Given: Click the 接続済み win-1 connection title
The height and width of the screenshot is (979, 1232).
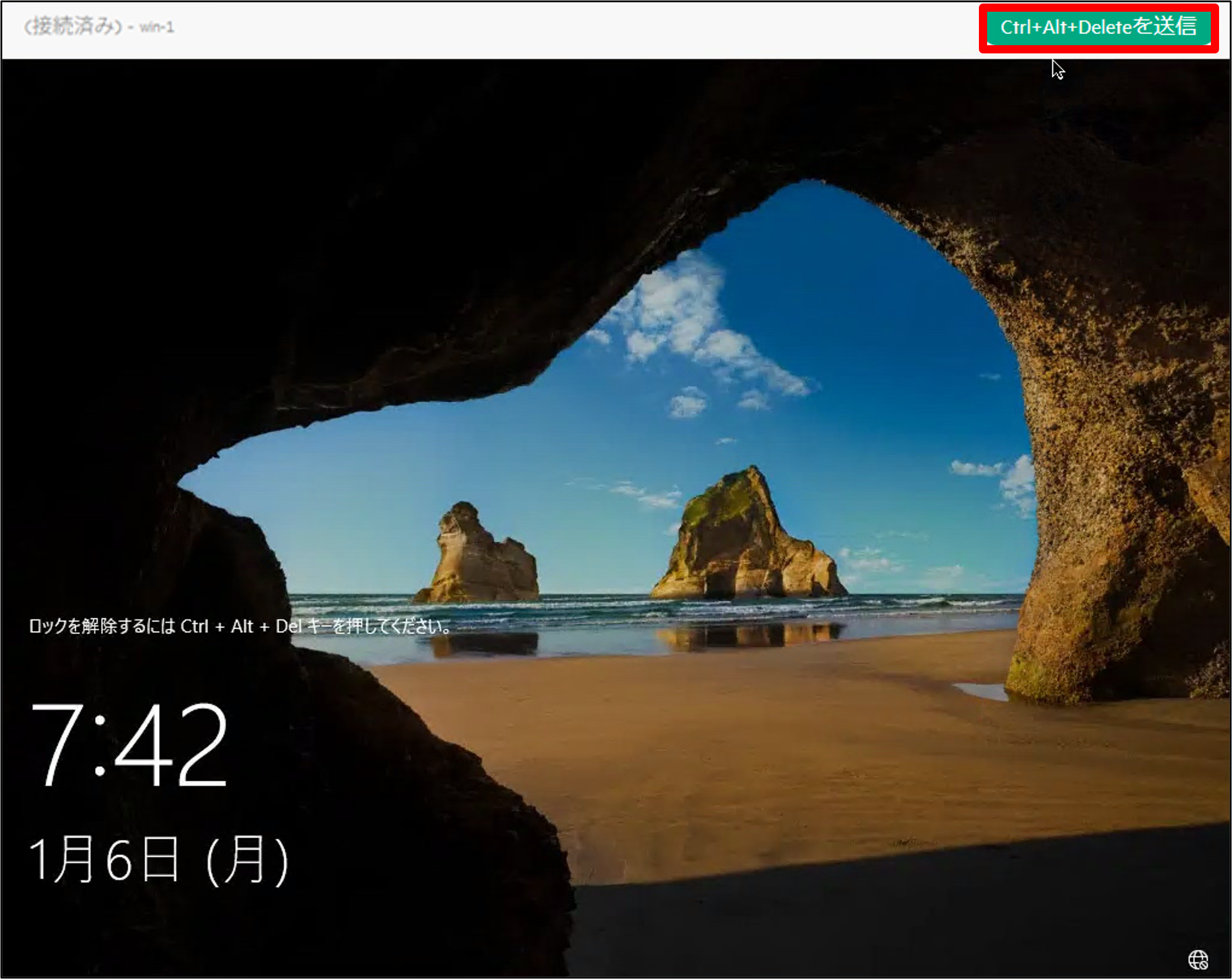Looking at the screenshot, I should click(x=99, y=27).
